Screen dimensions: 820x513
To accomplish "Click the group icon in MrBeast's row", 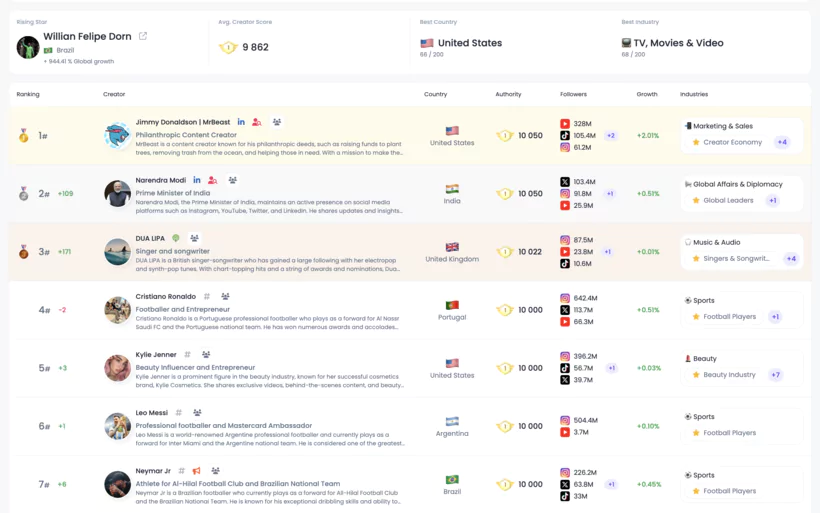I will (x=277, y=122).
